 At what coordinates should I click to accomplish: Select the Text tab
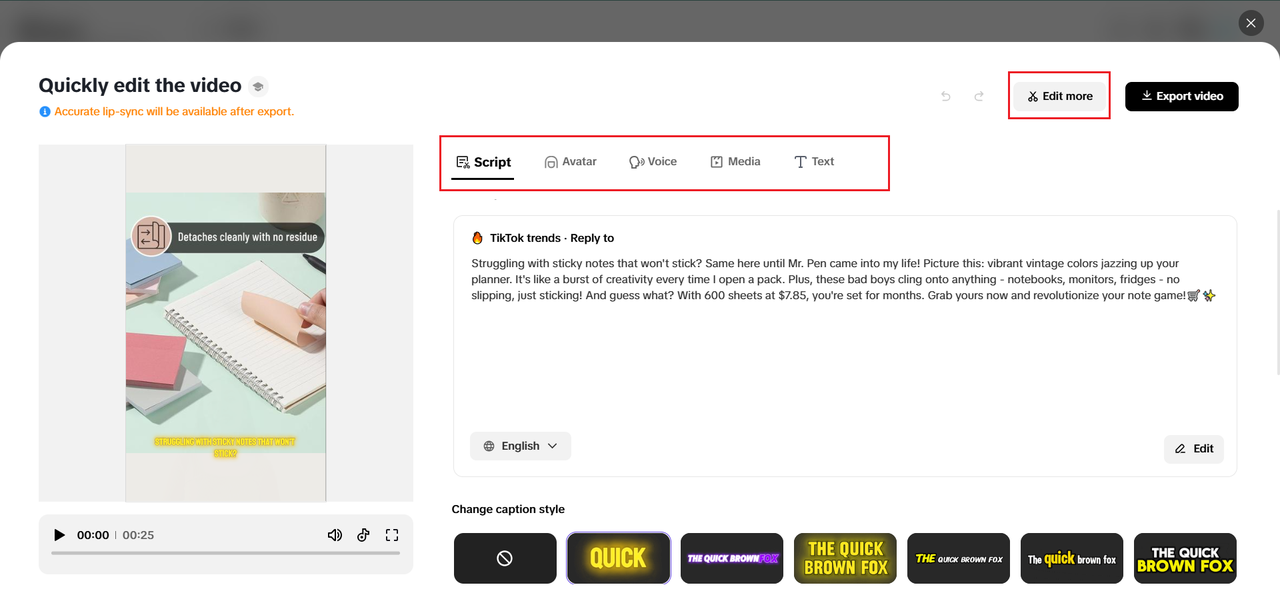[x=814, y=162]
